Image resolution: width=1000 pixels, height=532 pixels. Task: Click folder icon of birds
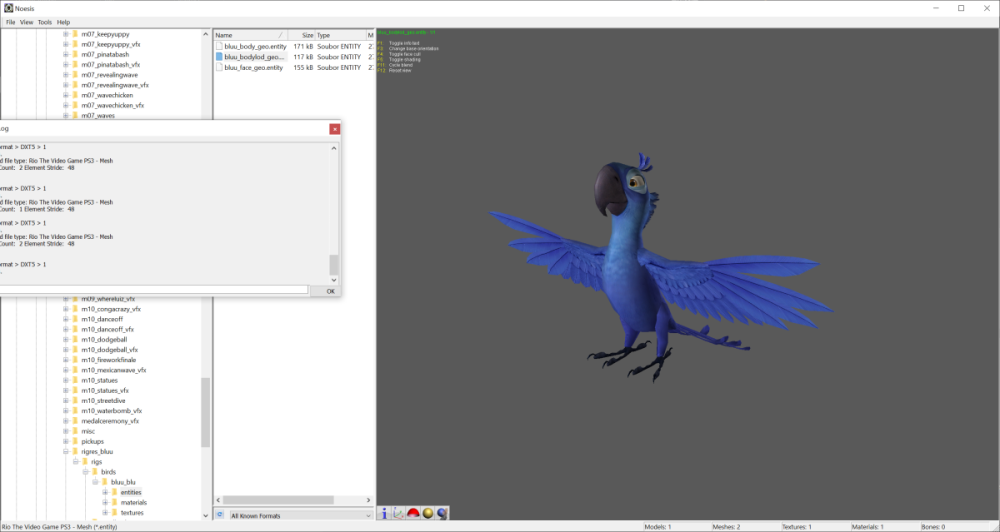click(94, 472)
